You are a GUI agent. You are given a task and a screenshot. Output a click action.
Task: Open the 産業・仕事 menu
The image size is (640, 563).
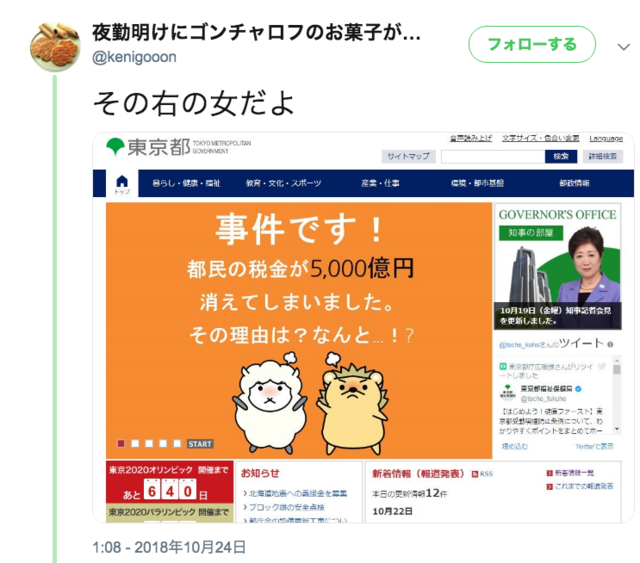click(x=380, y=183)
